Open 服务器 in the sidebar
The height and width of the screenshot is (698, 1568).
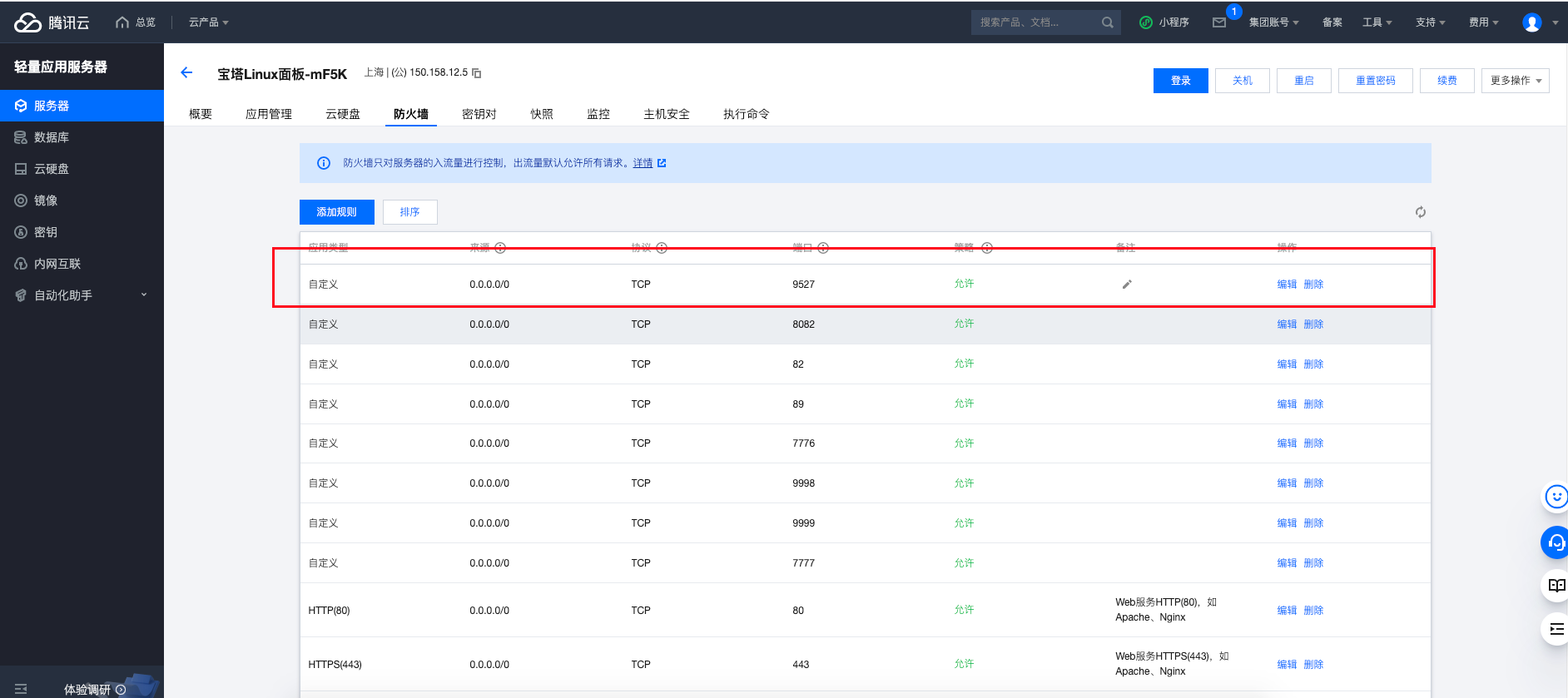pyautogui.click(x=82, y=106)
